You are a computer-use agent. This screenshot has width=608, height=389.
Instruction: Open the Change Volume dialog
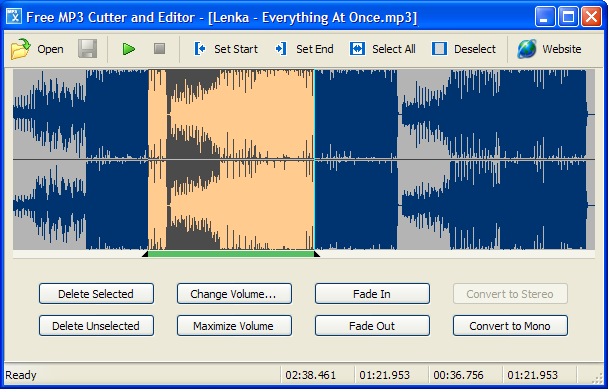coord(234,294)
